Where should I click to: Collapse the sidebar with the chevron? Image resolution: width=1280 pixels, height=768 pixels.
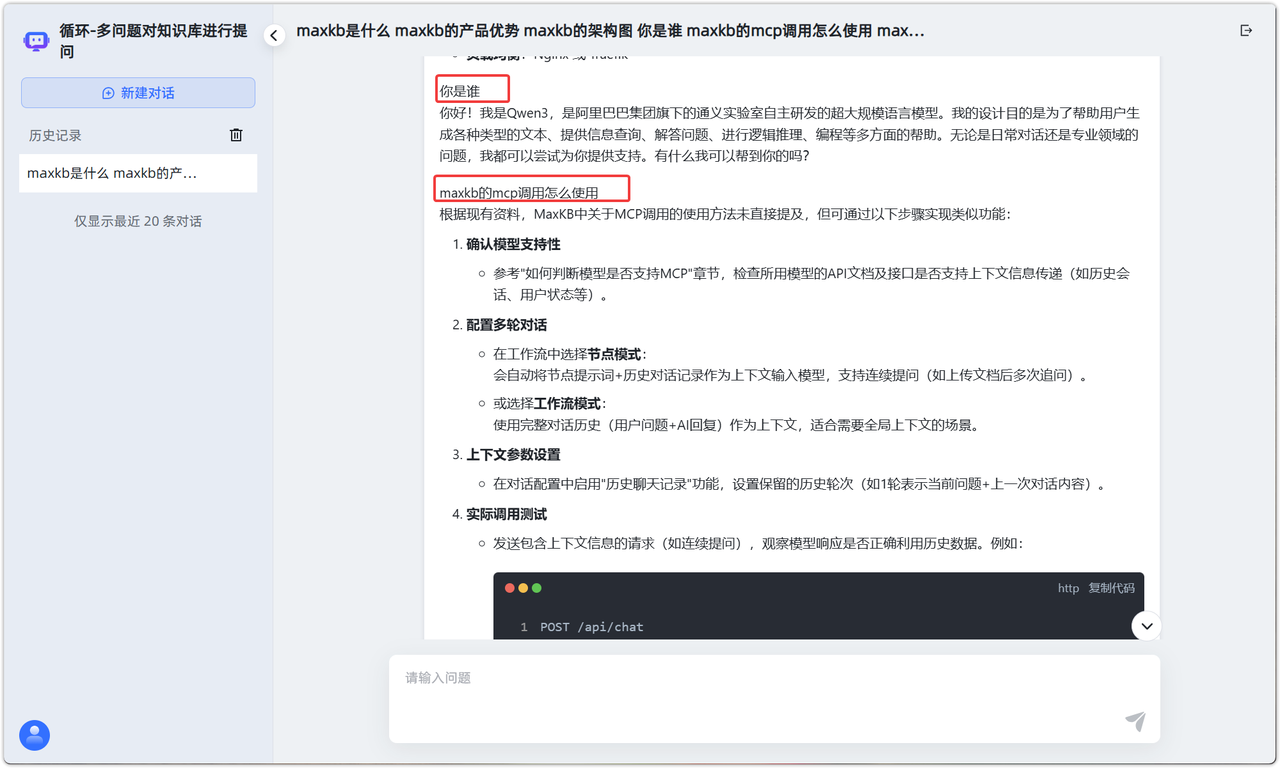[x=274, y=36]
